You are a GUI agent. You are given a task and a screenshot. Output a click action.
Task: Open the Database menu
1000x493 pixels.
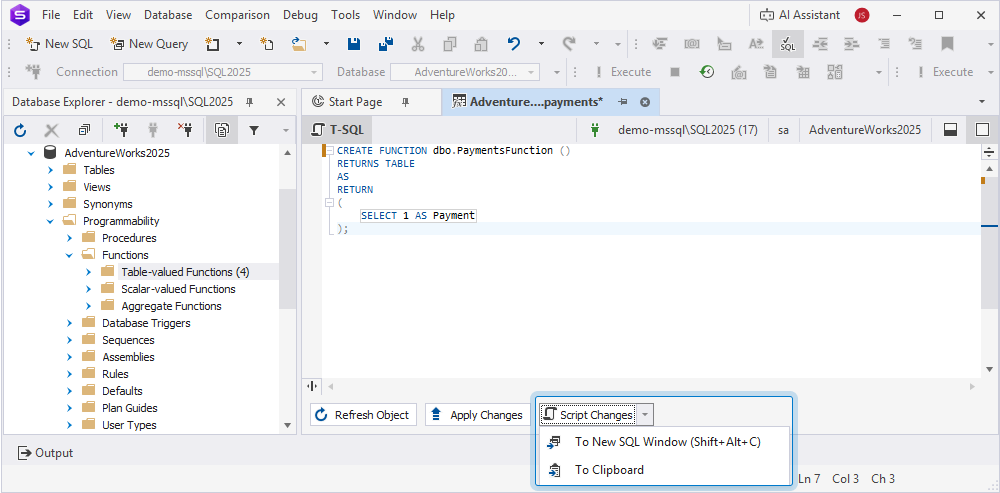point(168,15)
